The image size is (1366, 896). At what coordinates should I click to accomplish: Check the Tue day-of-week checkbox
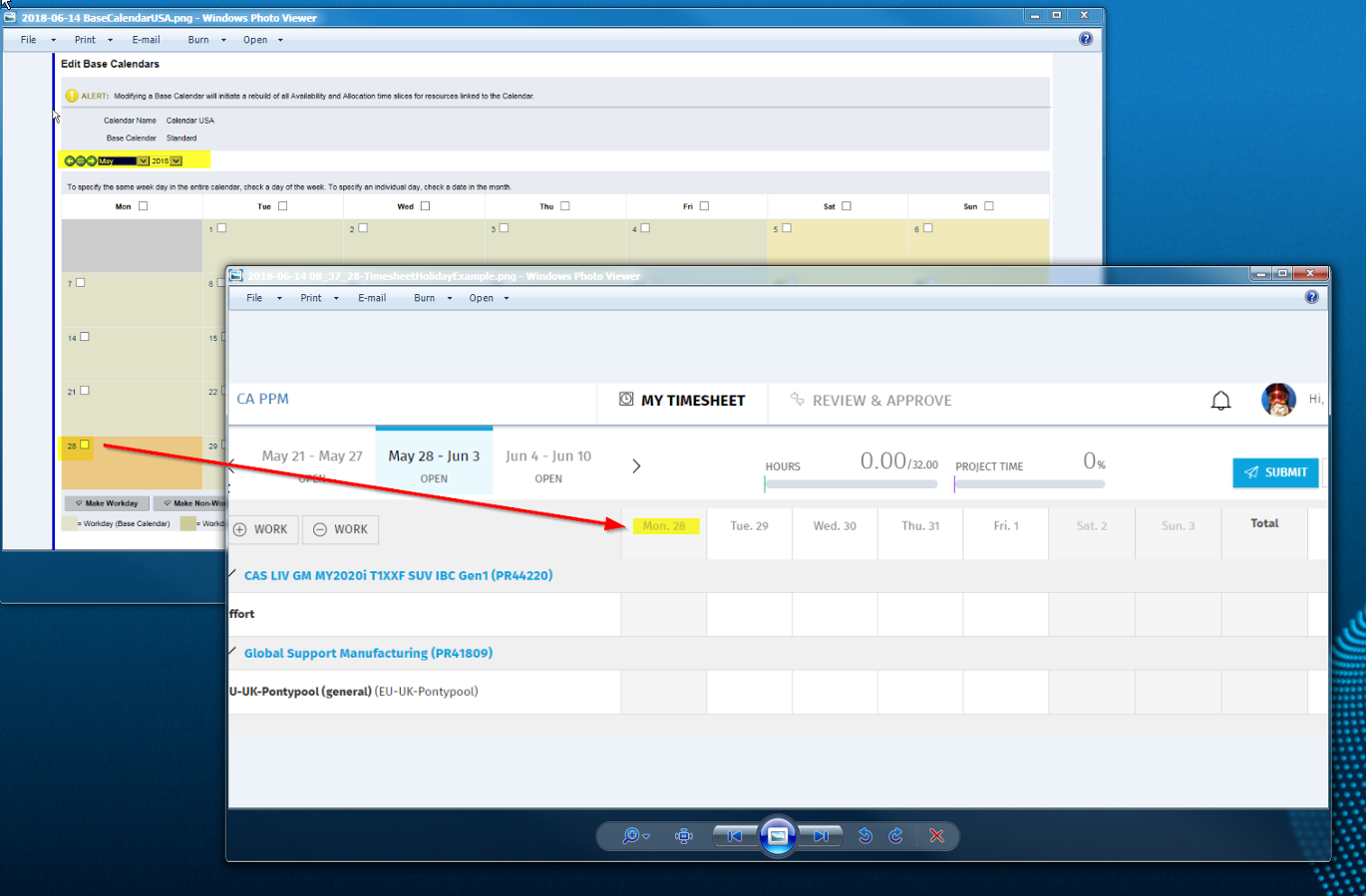tap(282, 205)
